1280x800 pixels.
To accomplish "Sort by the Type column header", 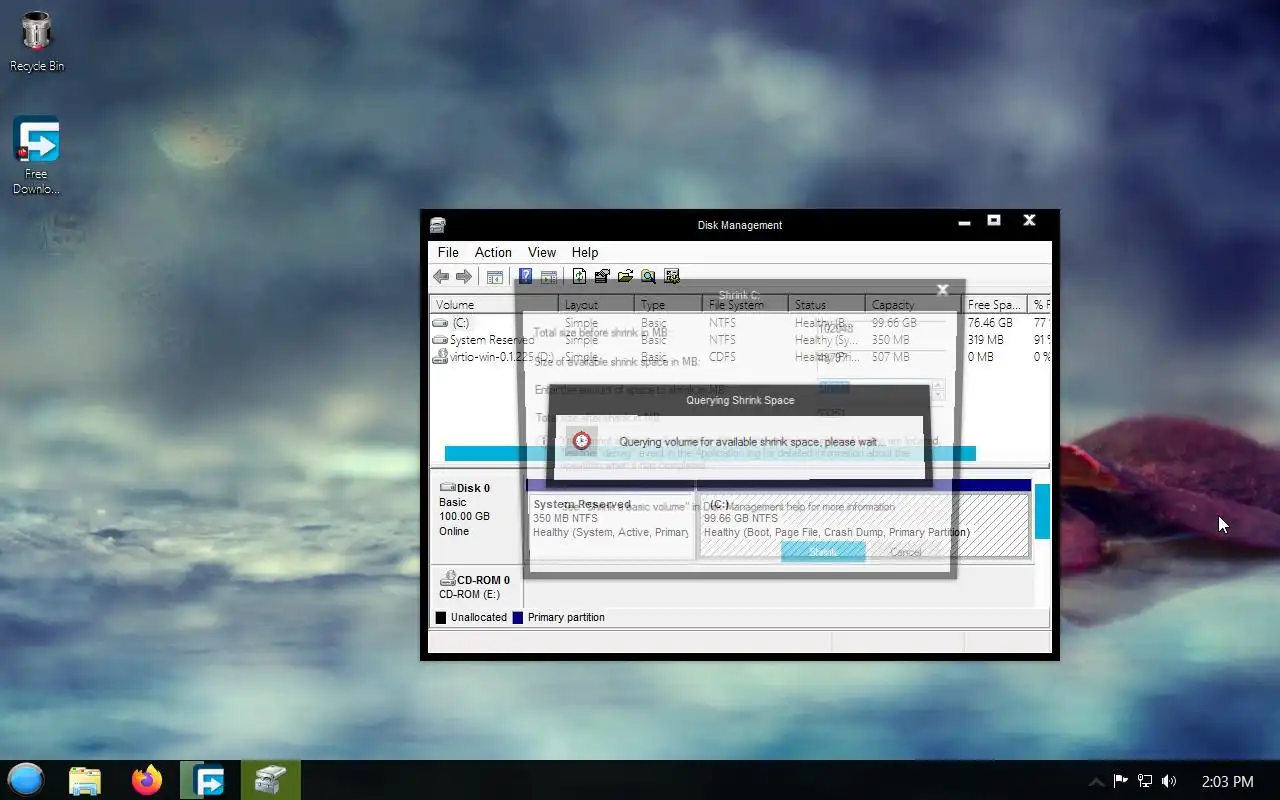I will (x=668, y=304).
